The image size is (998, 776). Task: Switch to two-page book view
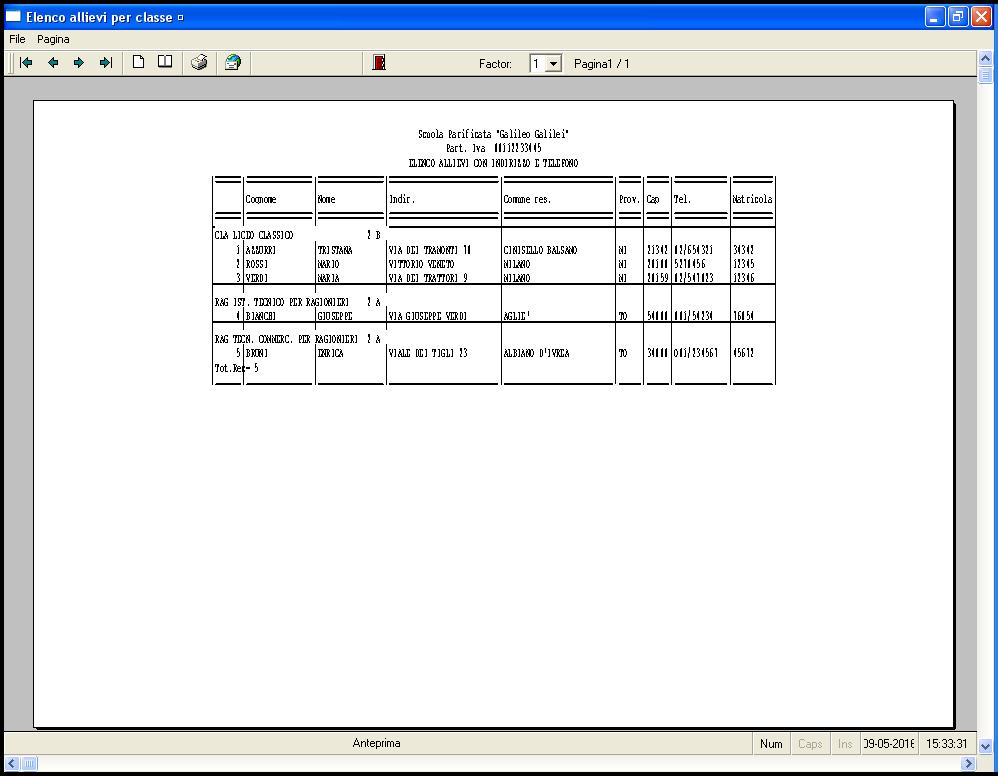(x=165, y=62)
